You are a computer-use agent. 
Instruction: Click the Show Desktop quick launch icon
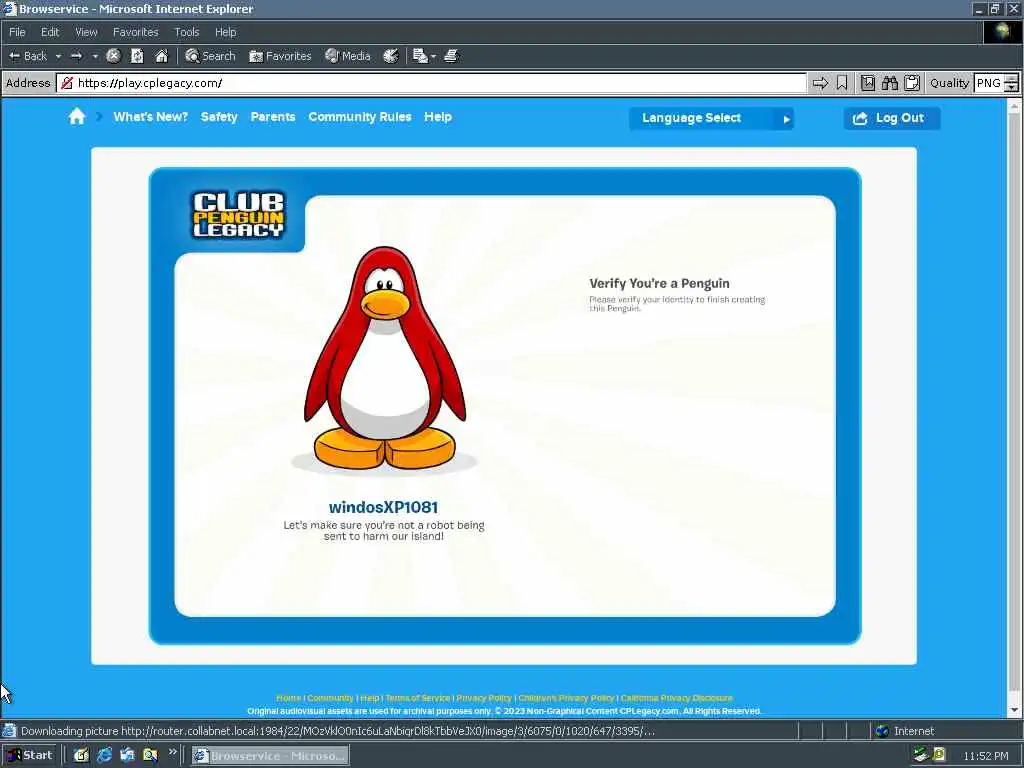(81, 756)
